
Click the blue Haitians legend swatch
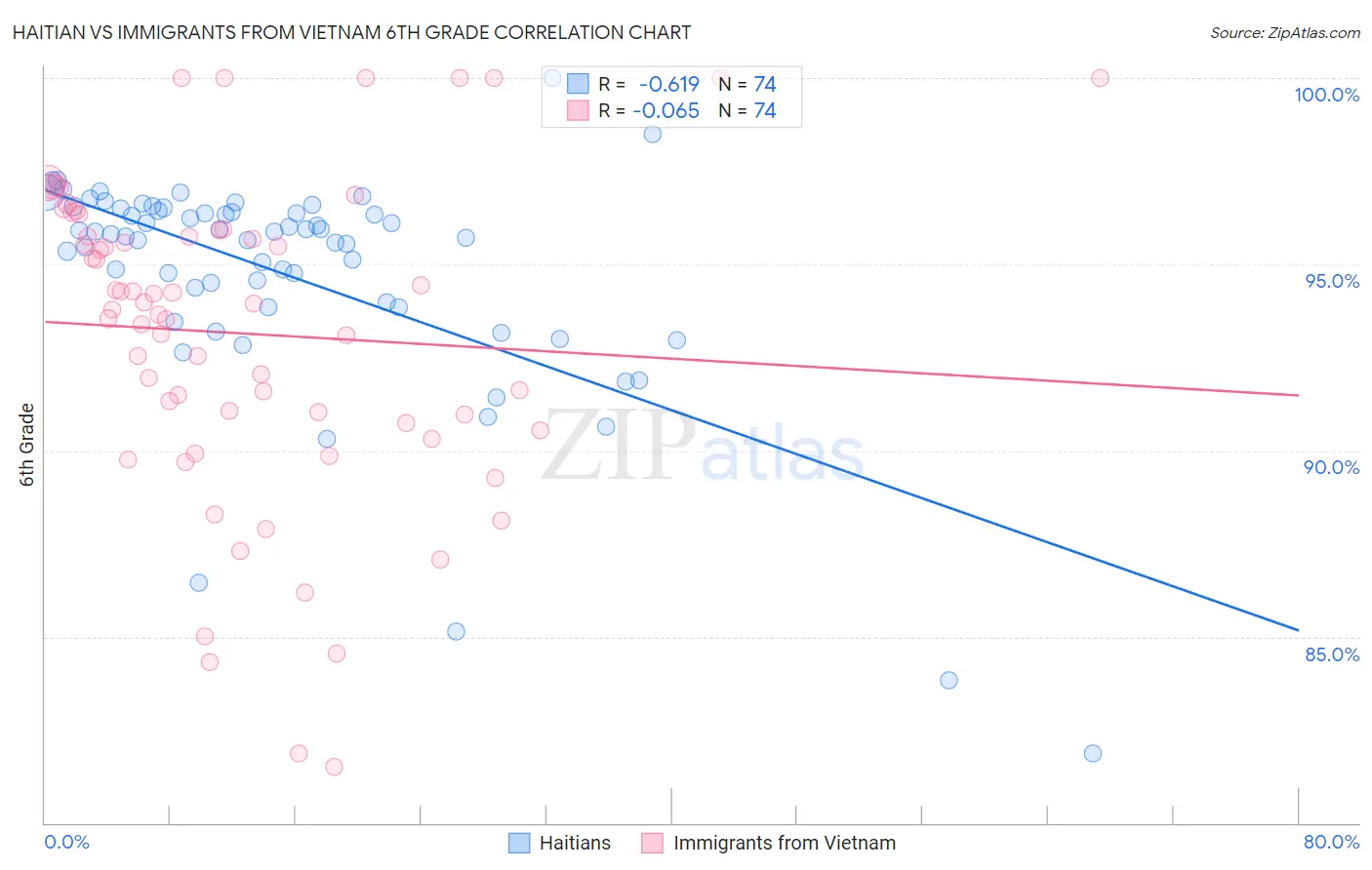(x=519, y=843)
